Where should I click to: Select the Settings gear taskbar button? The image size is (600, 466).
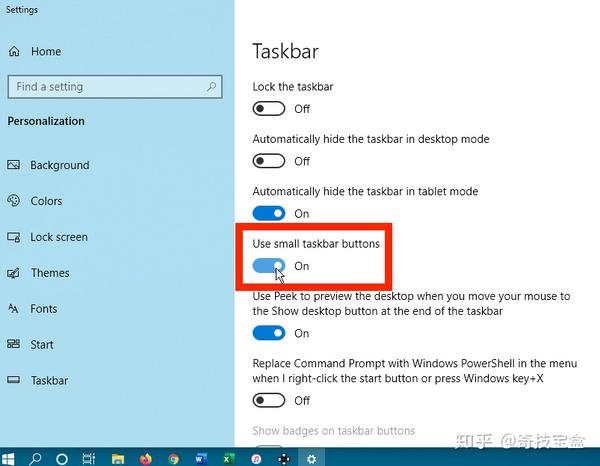(311, 459)
